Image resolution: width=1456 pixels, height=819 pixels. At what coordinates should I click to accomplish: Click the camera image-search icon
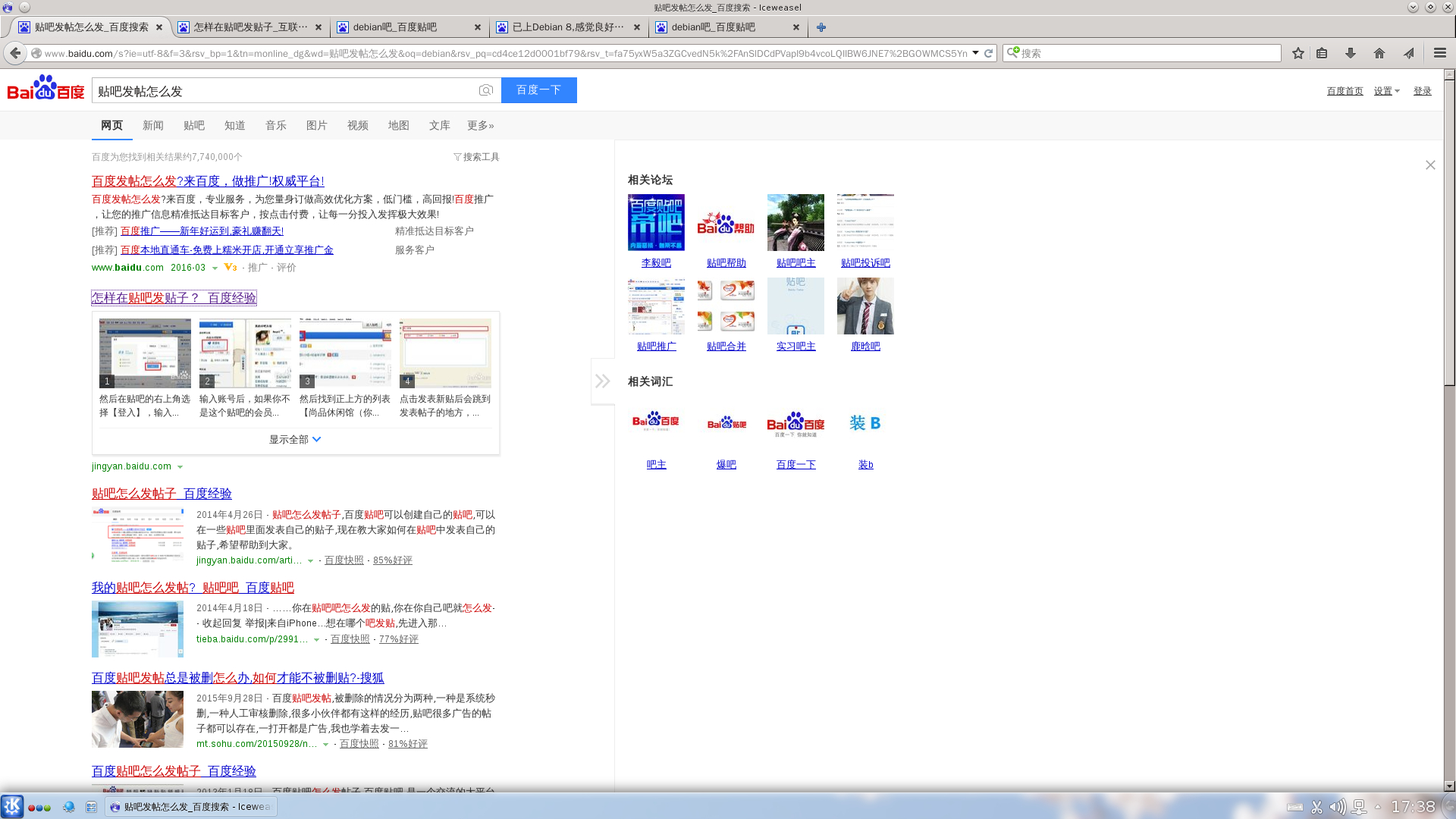[486, 90]
